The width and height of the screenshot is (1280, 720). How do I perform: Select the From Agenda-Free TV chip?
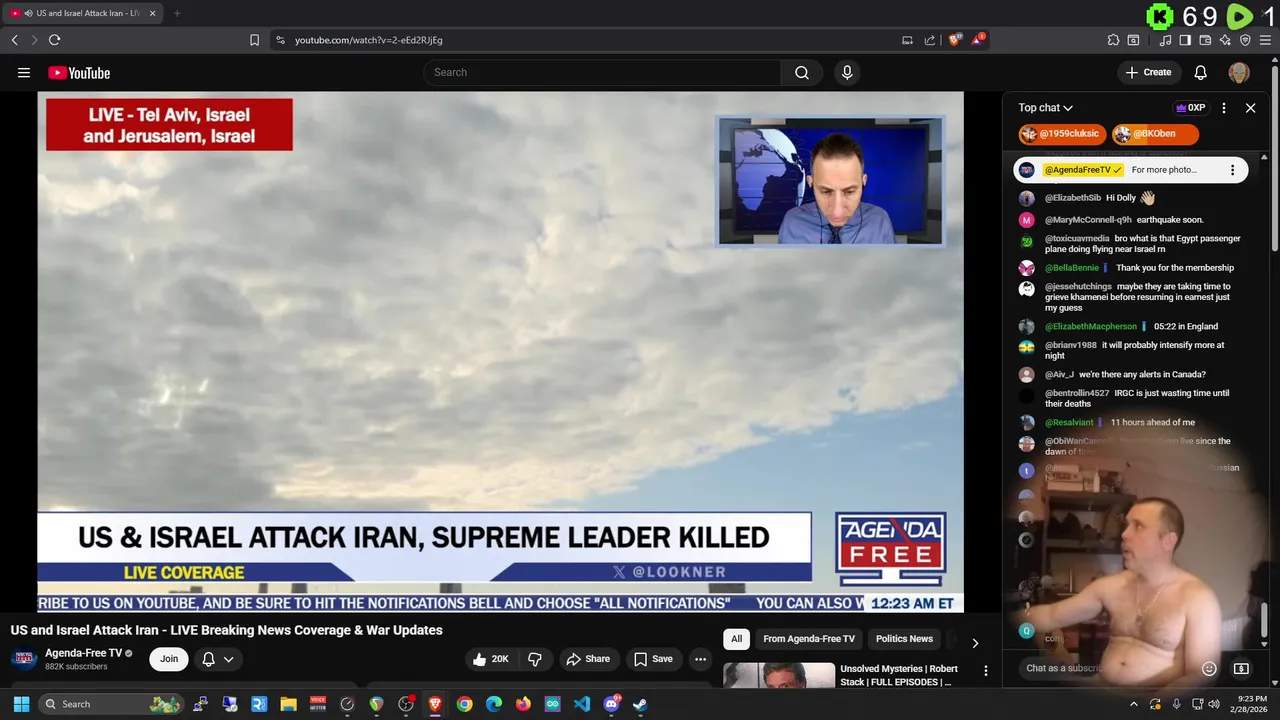click(809, 639)
